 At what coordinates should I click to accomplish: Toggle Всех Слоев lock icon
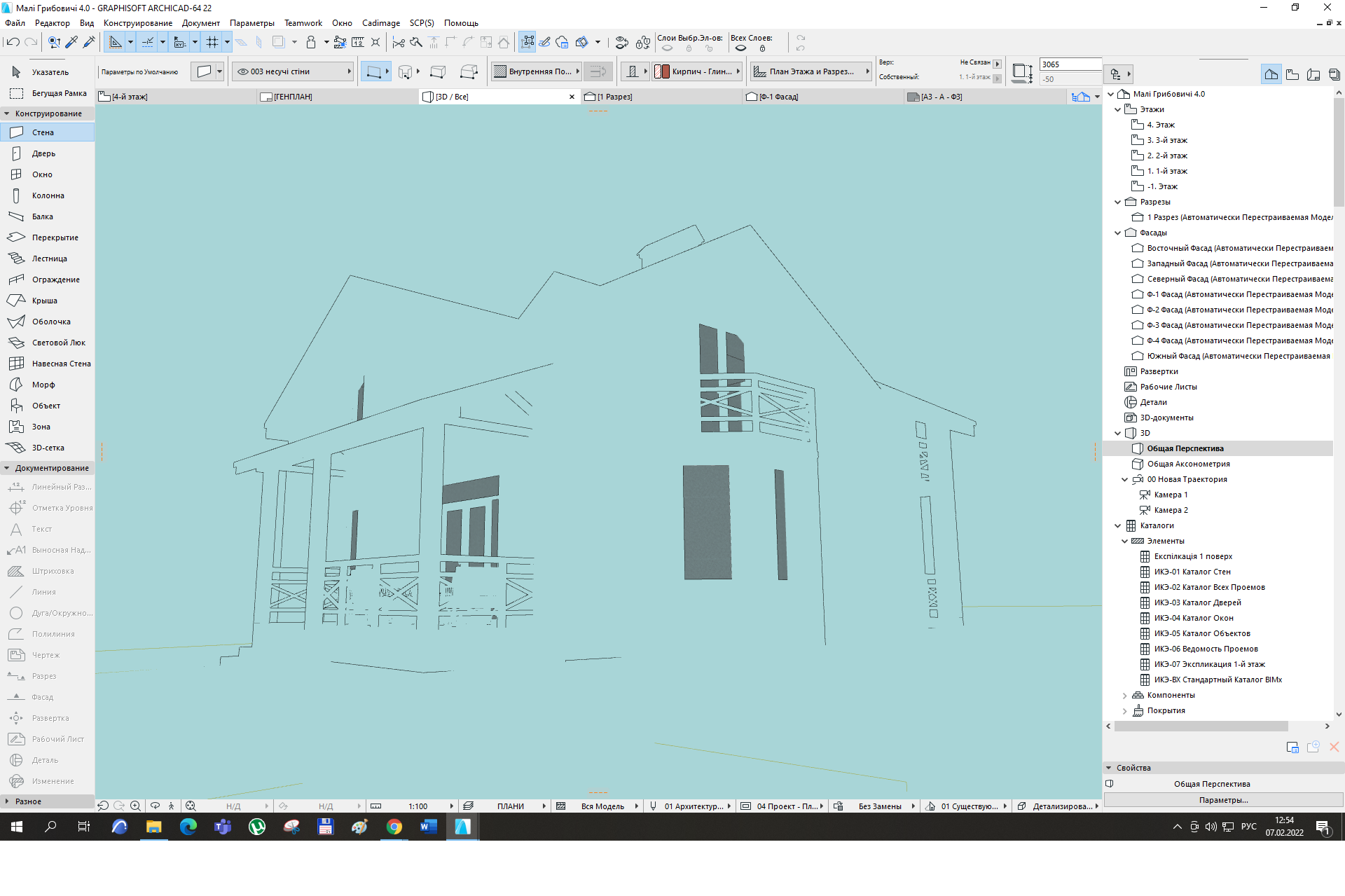pos(762,48)
